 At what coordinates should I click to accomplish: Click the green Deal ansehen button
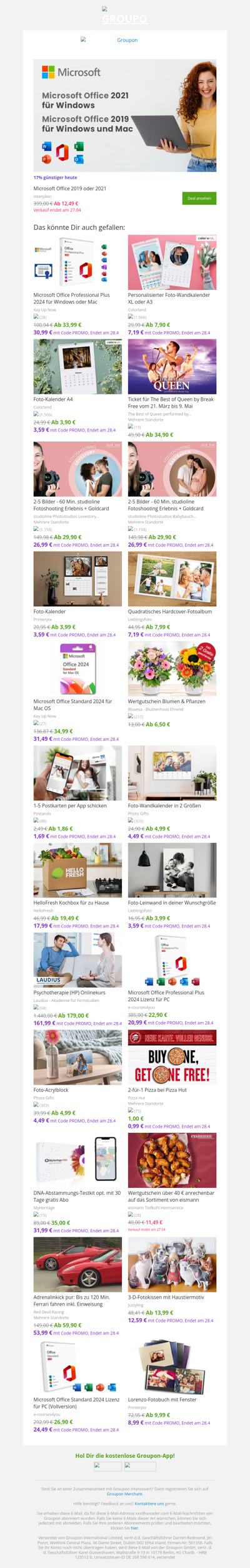coord(199,198)
